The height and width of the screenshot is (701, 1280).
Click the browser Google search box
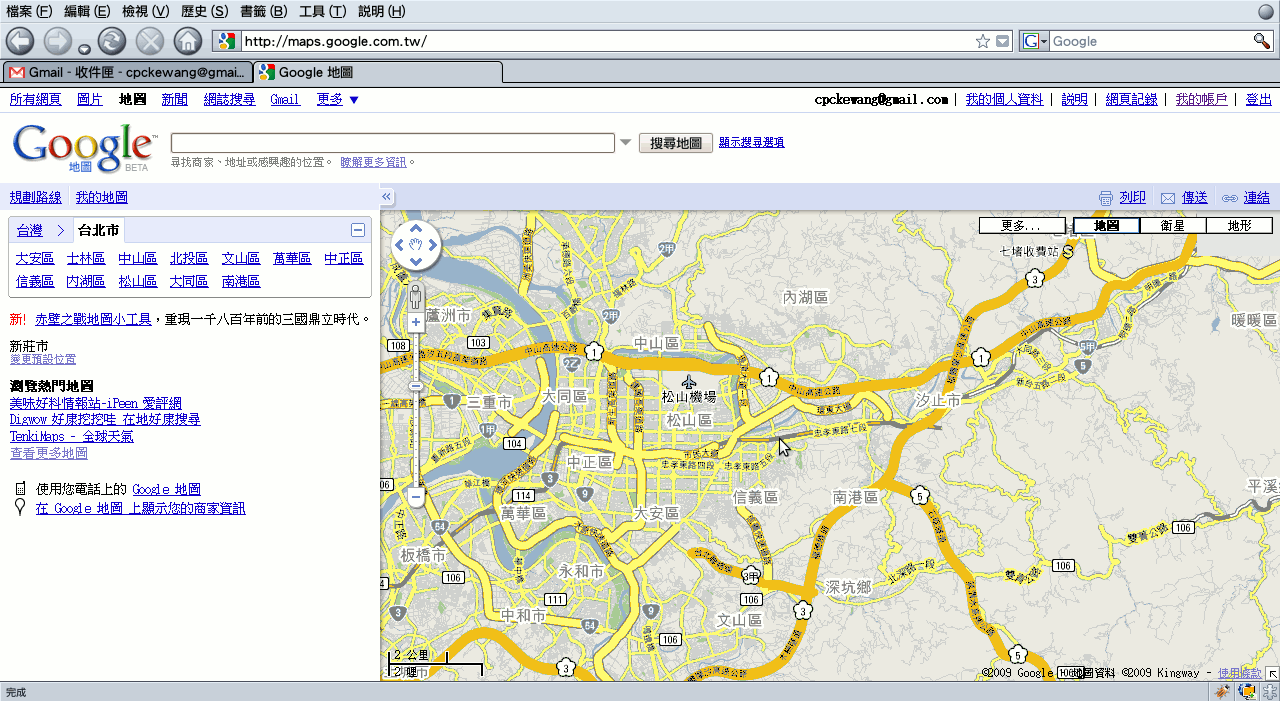(x=1150, y=41)
